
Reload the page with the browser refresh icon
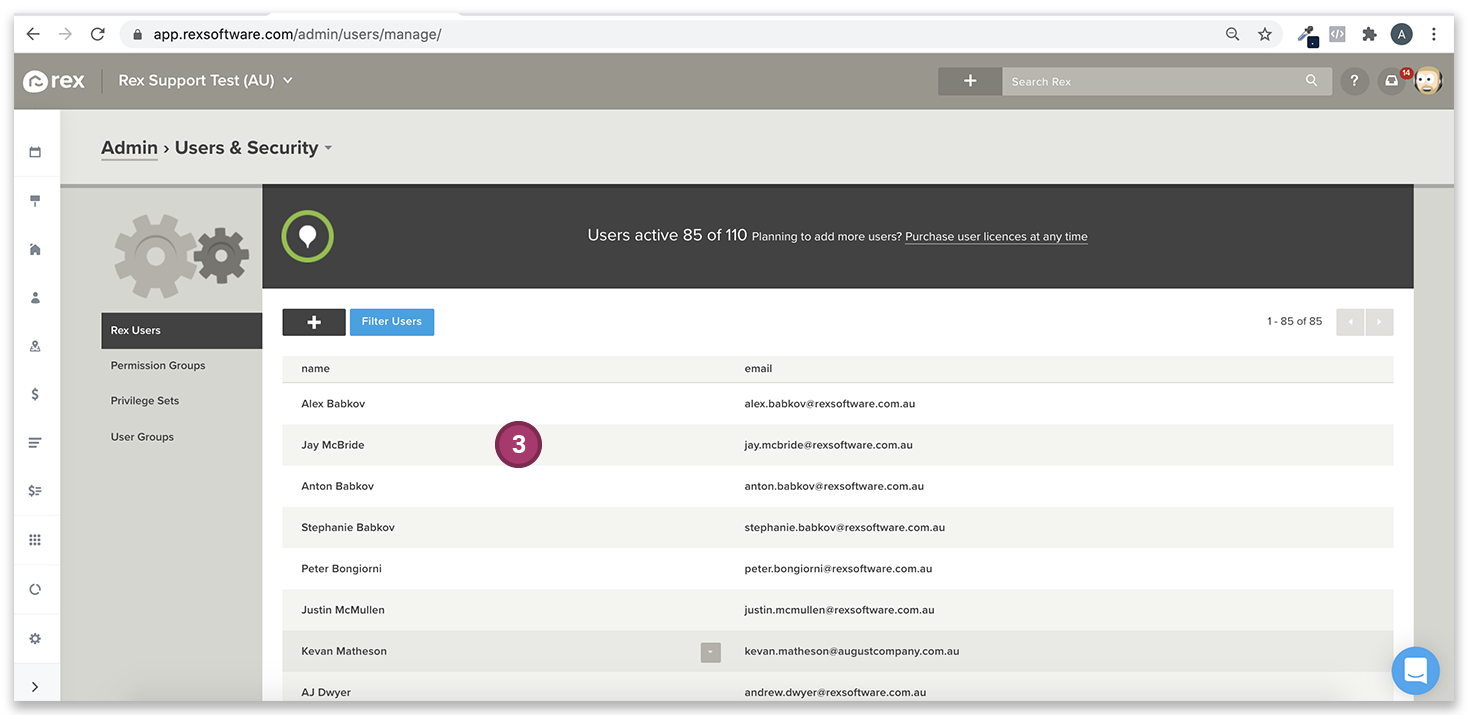(97, 34)
